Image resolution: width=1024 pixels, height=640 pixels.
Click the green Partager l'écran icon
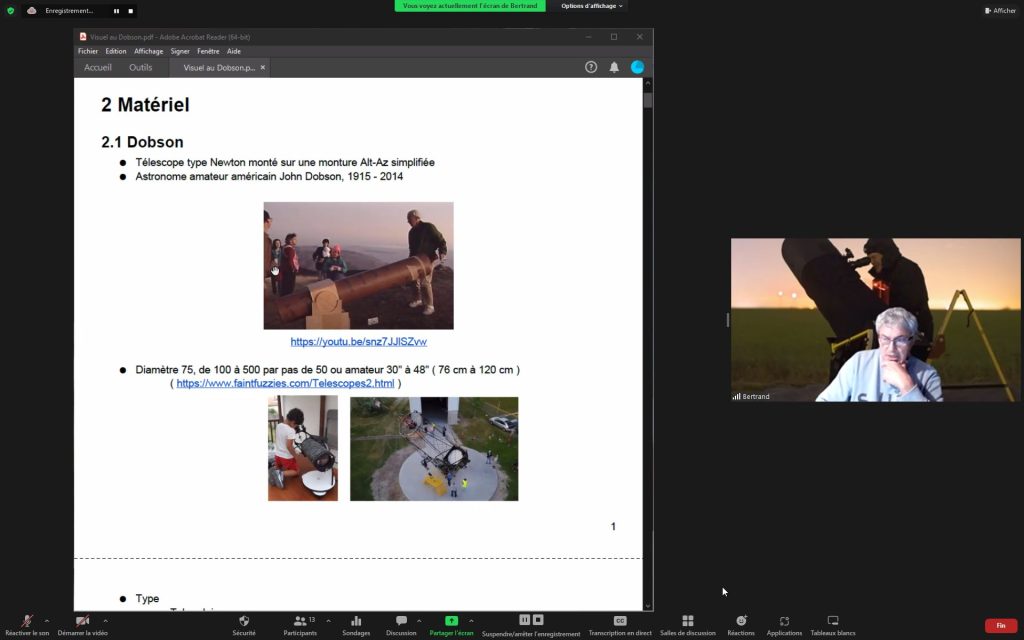point(451,621)
